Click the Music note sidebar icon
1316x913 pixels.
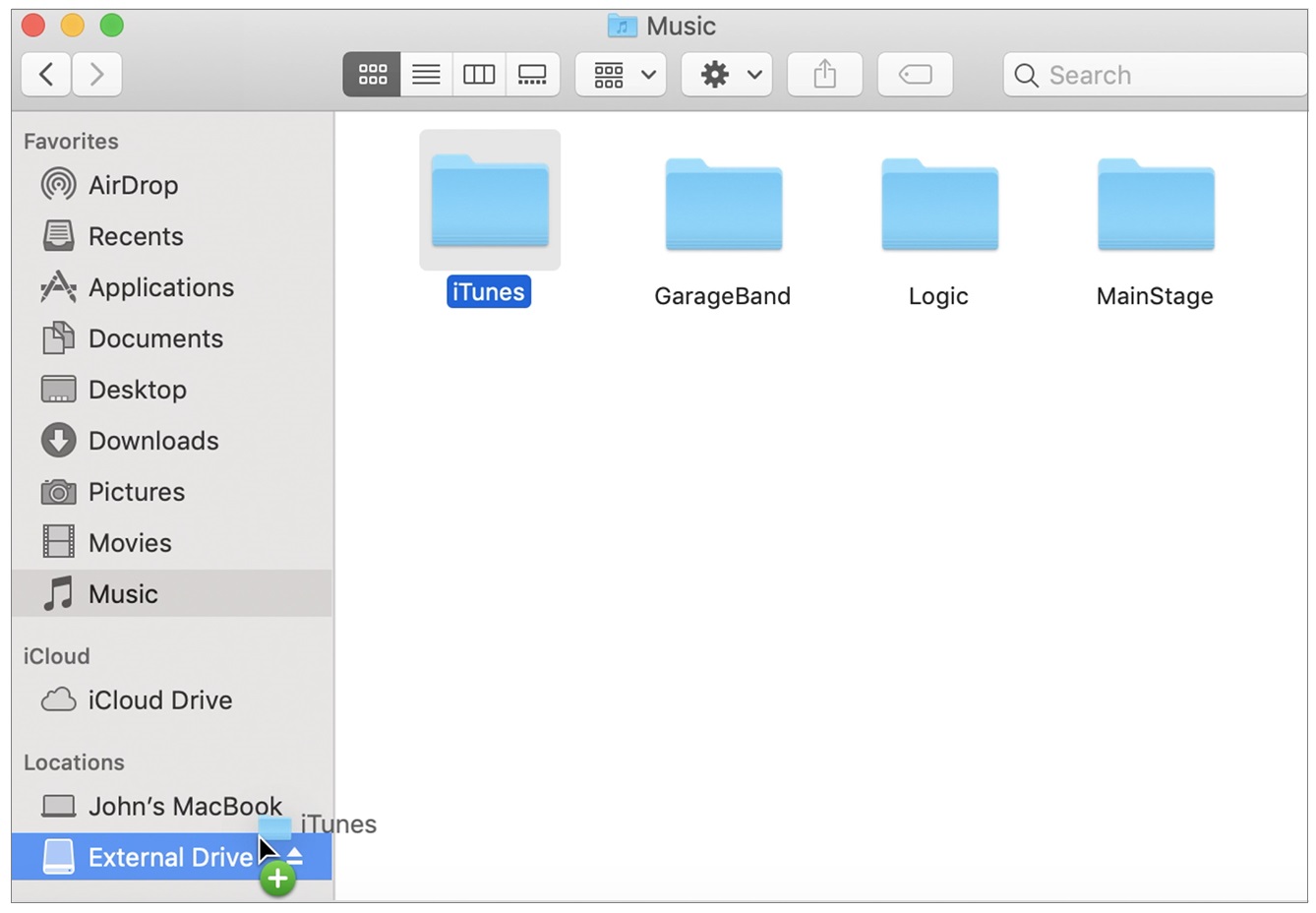[x=59, y=593]
